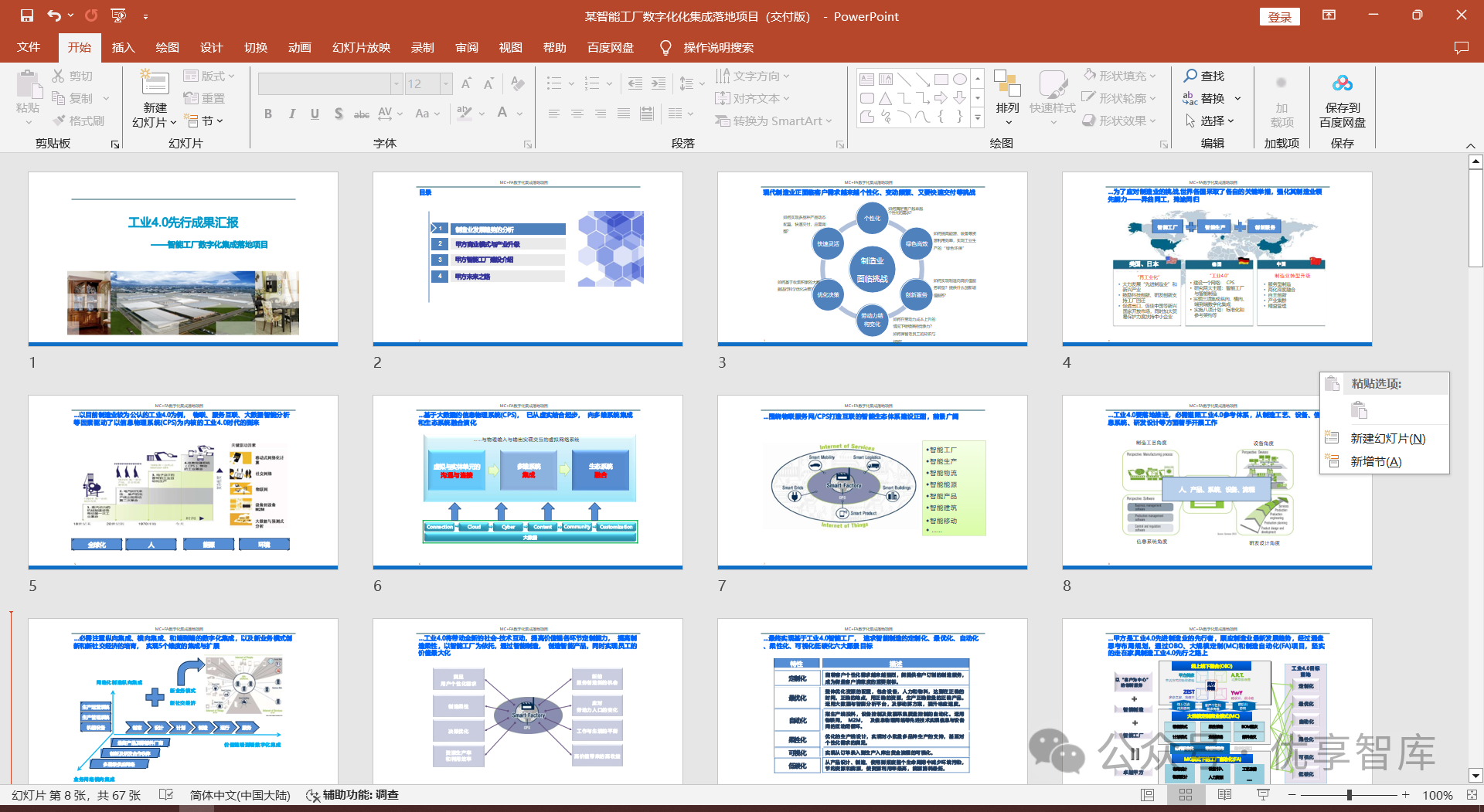The height and width of the screenshot is (812, 1484).
Task: Toggle Underline formatting button
Action: tap(315, 114)
